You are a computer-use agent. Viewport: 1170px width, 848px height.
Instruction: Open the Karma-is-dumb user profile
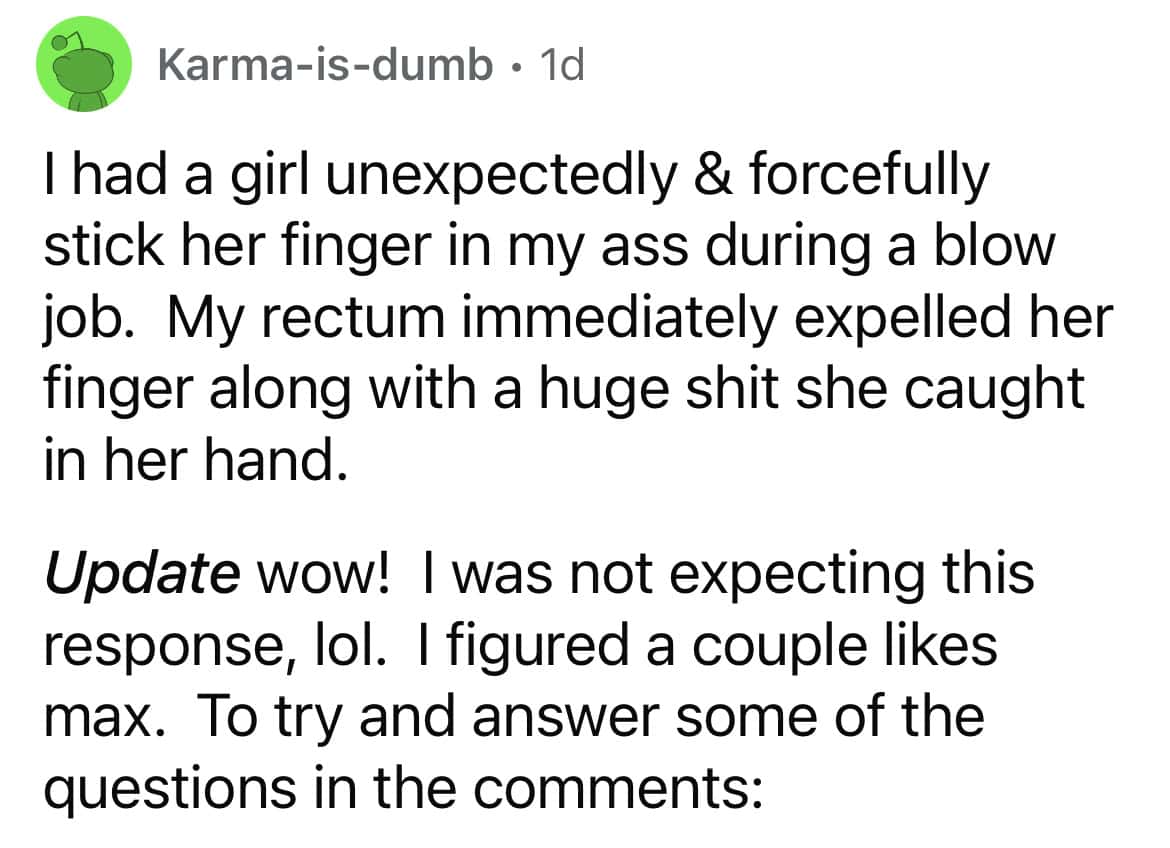point(324,66)
